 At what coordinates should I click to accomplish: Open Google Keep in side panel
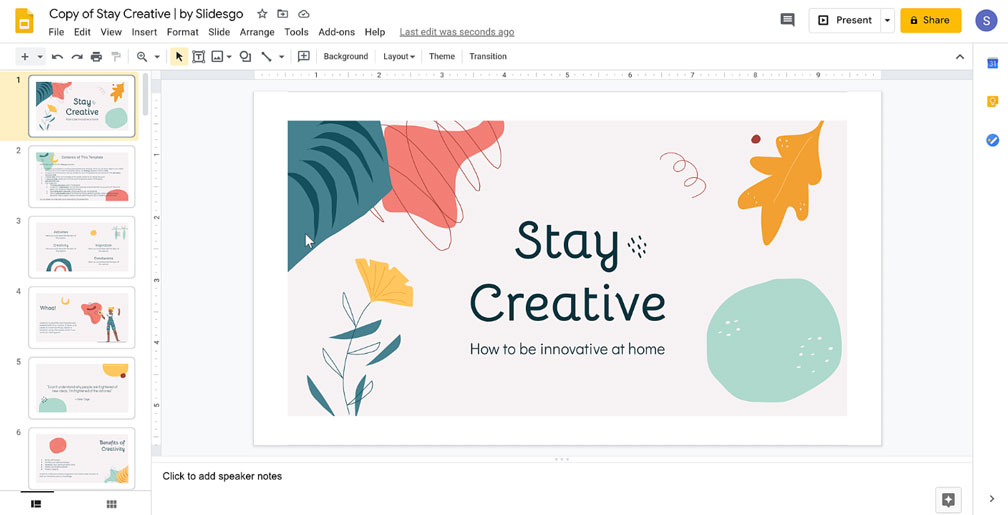[x=992, y=101]
